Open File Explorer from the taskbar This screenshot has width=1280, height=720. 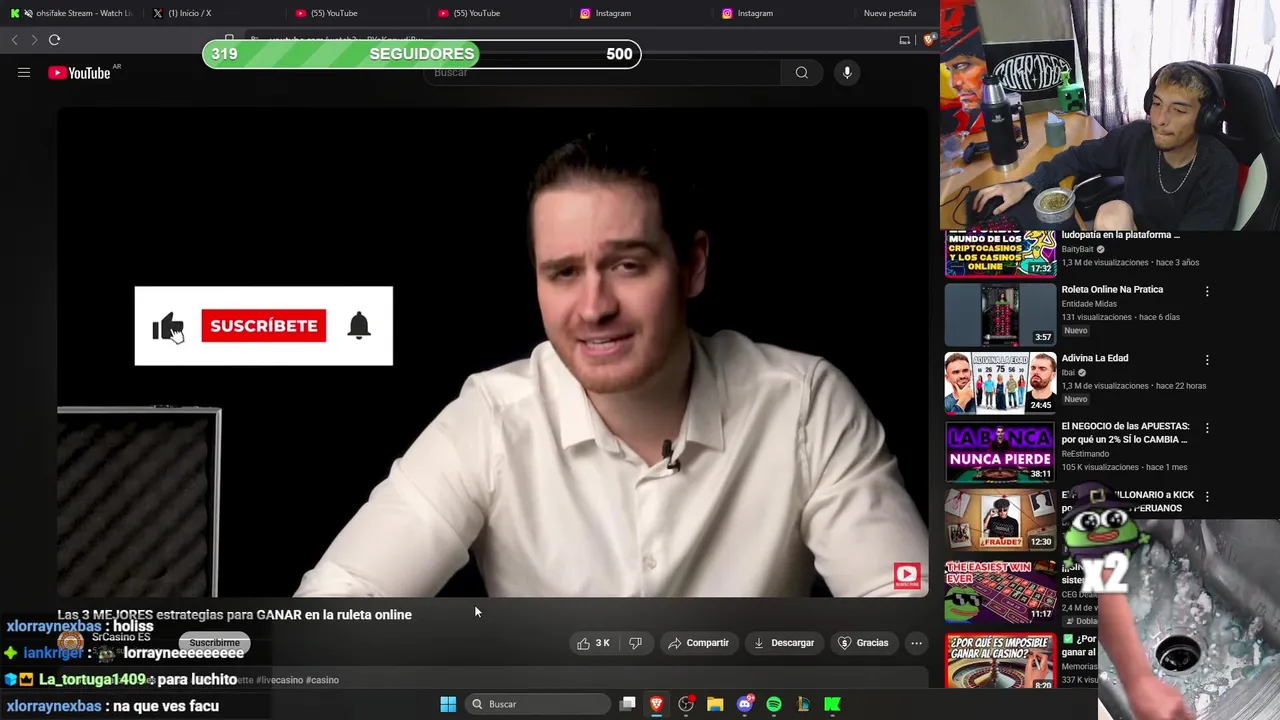715,704
